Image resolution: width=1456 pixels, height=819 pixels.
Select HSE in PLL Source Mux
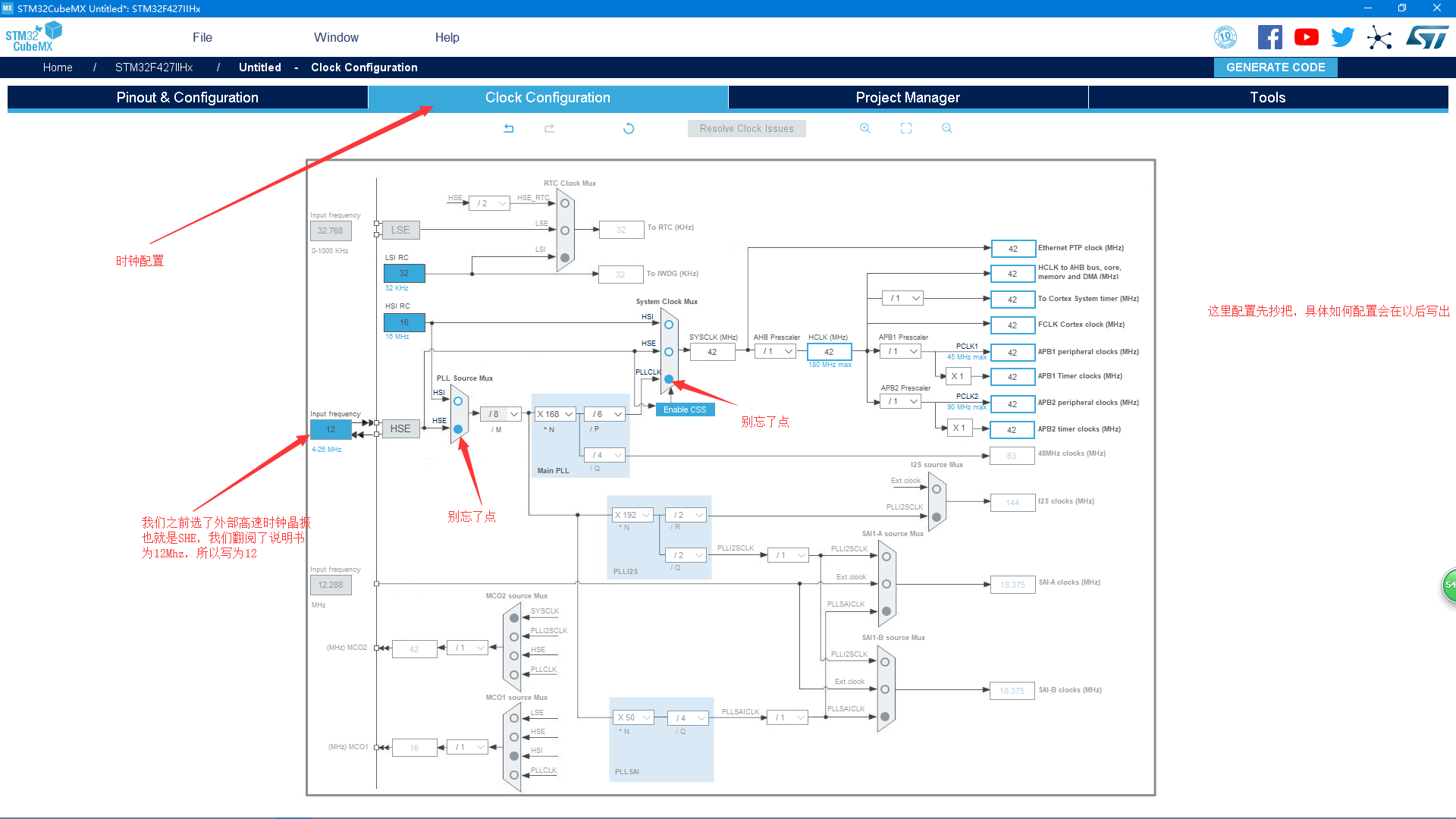tap(458, 429)
